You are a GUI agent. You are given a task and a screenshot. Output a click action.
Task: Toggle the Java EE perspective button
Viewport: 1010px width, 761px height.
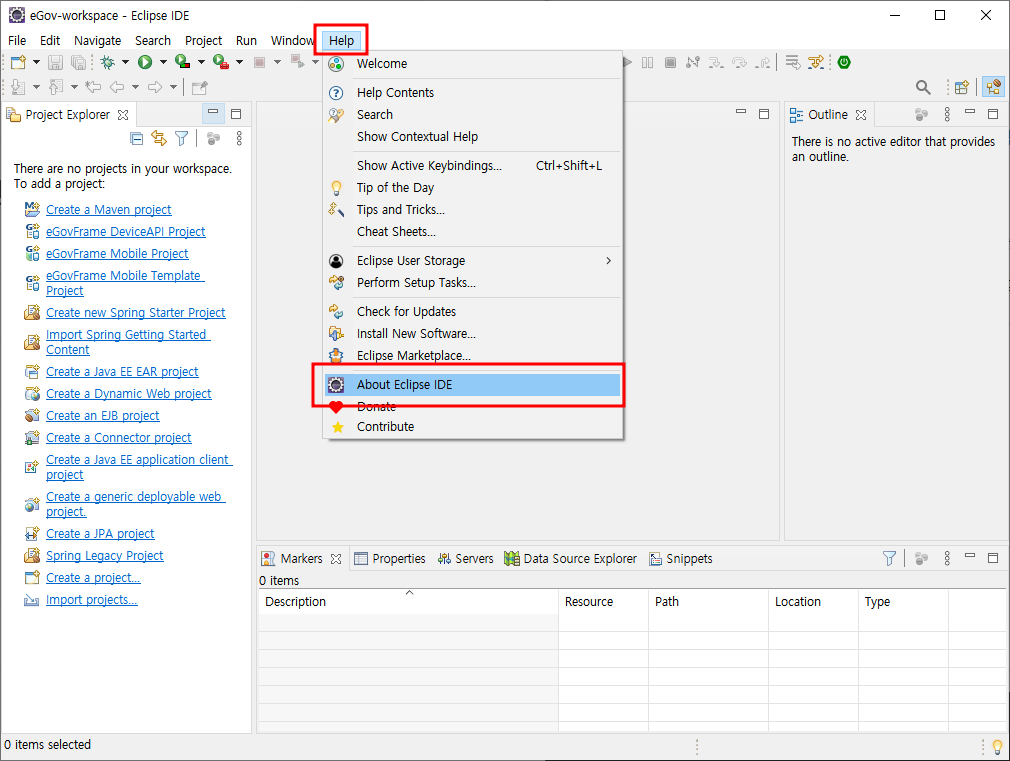[x=993, y=87]
